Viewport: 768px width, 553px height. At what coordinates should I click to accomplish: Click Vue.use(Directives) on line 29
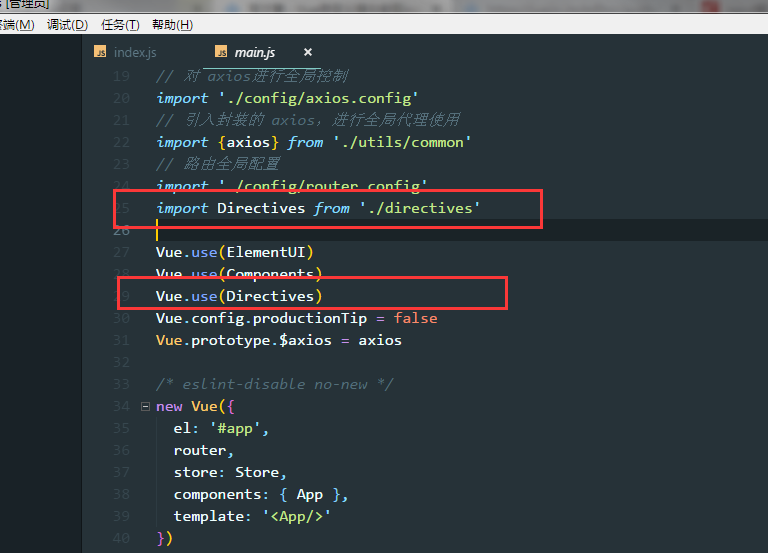tap(239, 296)
